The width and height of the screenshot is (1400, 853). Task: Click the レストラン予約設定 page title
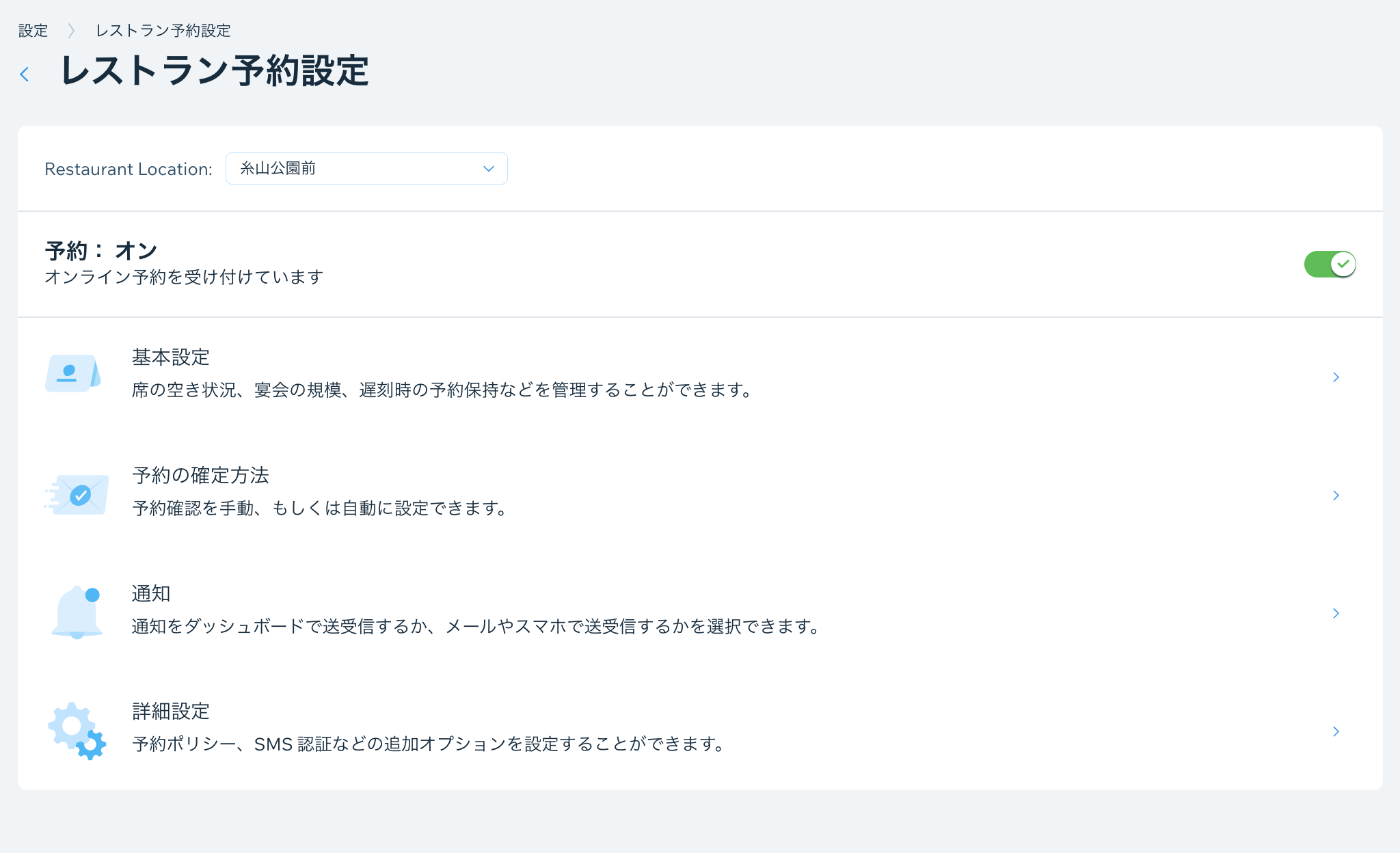[215, 70]
